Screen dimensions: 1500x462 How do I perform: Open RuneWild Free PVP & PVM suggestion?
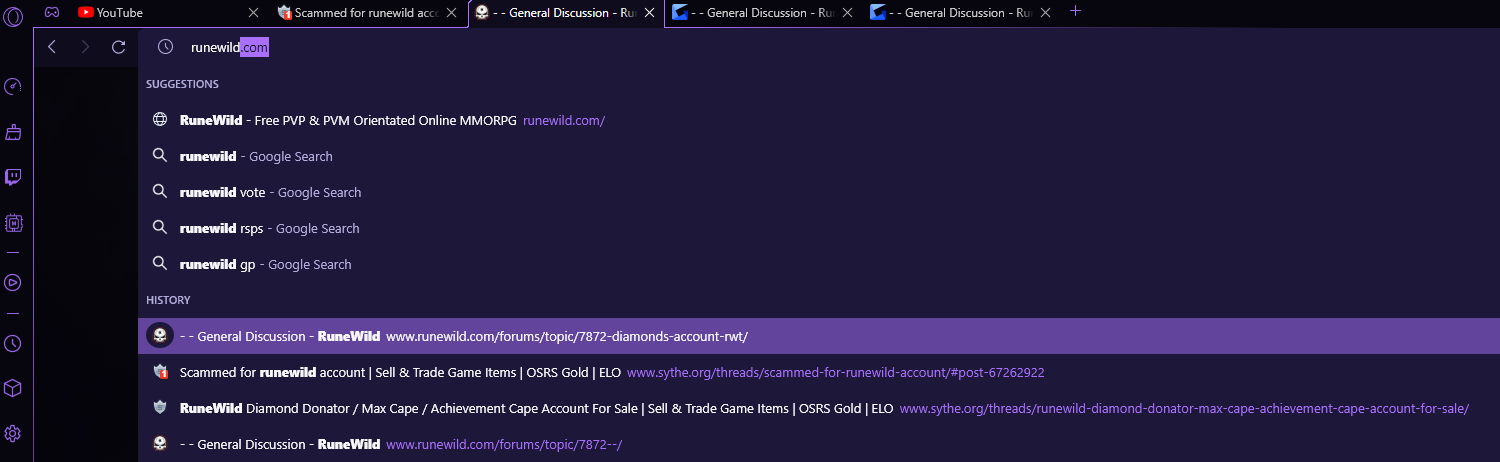tap(818, 120)
